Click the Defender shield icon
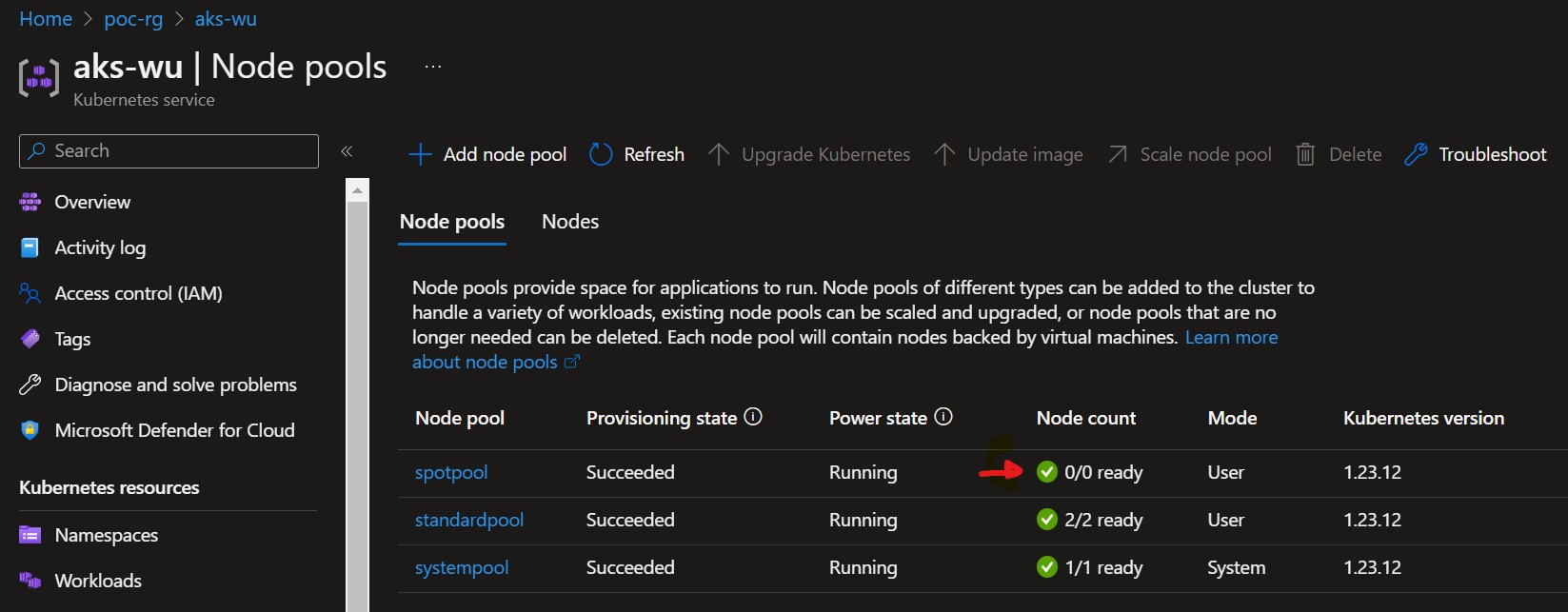Viewport: 1568px width, 612px height. 30,430
